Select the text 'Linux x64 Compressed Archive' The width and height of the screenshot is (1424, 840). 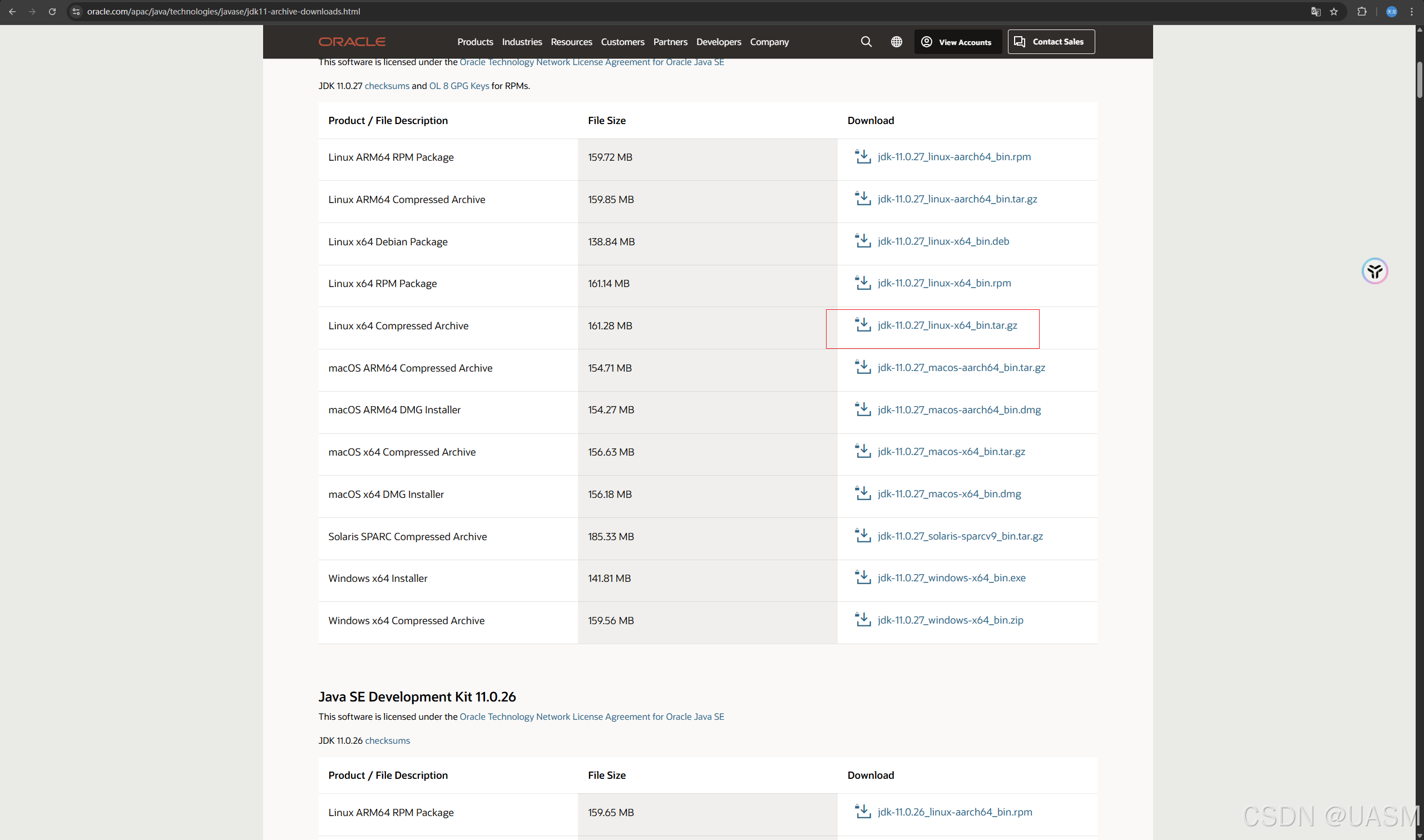pyautogui.click(x=398, y=325)
